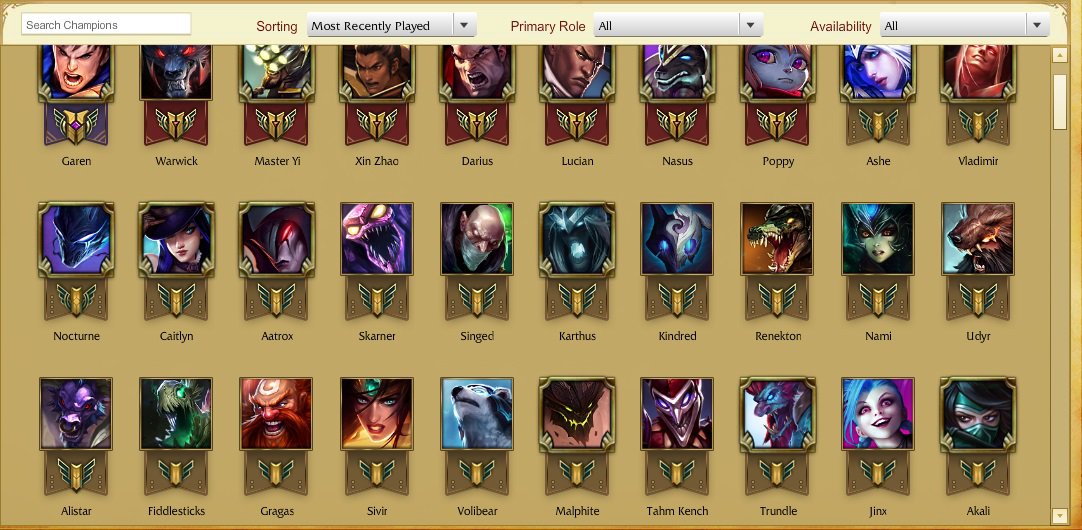Select the Renekton champion icon

(x=777, y=238)
